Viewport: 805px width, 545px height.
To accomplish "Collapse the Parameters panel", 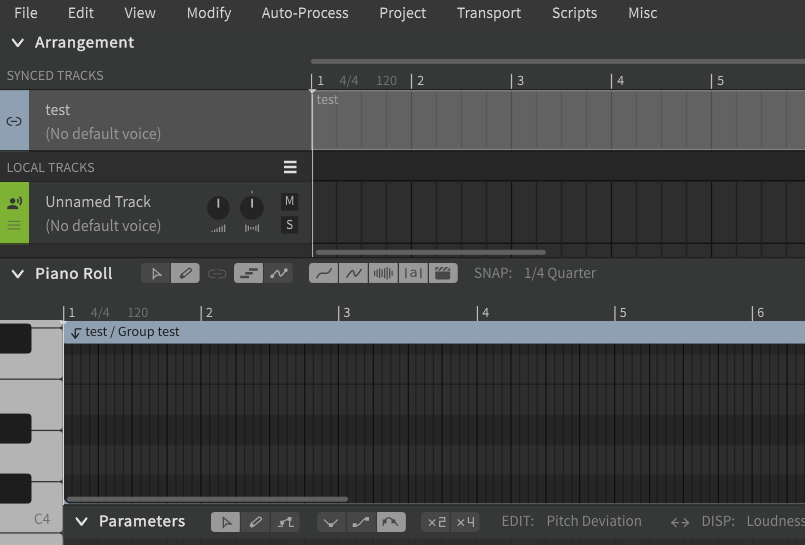I will pyautogui.click(x=81, y=522).
